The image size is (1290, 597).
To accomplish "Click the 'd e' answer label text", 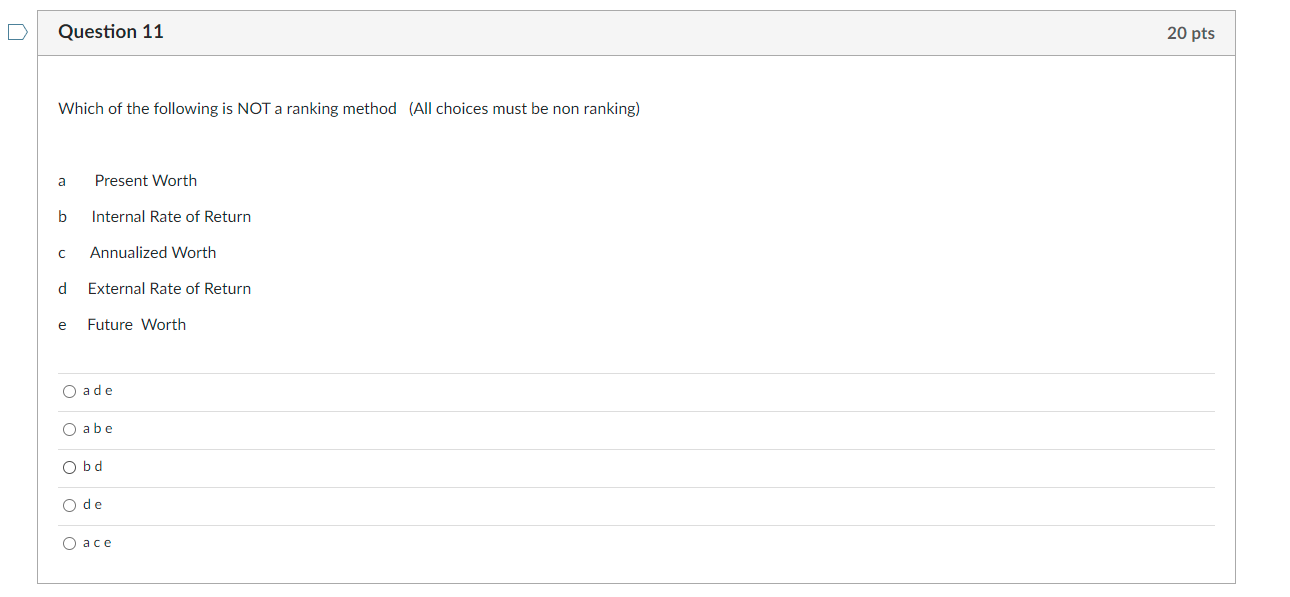I will coord(93,505).
